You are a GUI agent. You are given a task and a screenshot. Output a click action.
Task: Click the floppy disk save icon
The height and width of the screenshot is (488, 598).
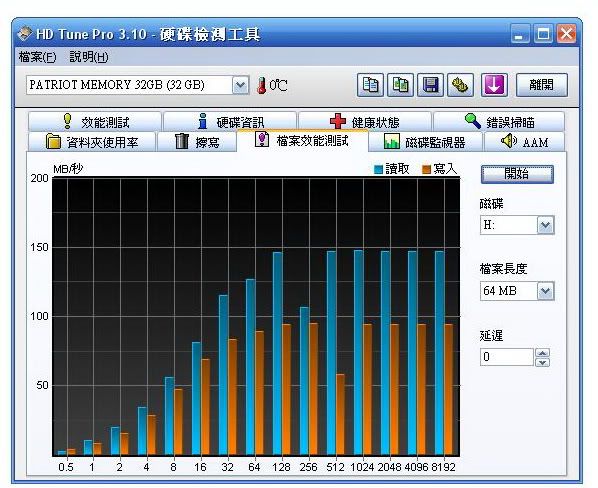431,85
